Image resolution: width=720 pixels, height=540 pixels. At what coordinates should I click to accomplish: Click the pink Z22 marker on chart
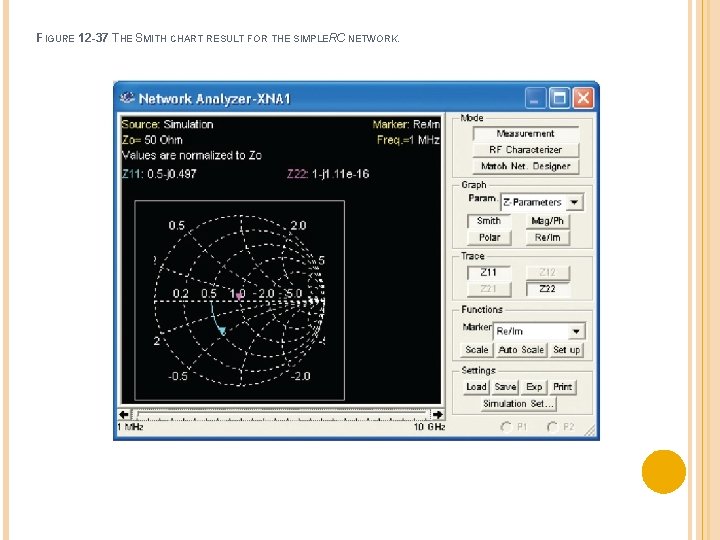(239, 296)
